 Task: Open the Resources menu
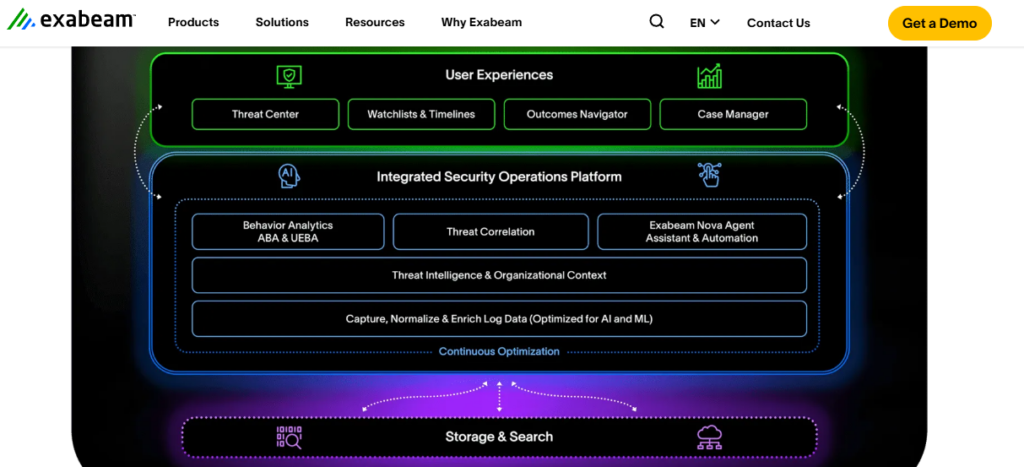click(375, 22)
